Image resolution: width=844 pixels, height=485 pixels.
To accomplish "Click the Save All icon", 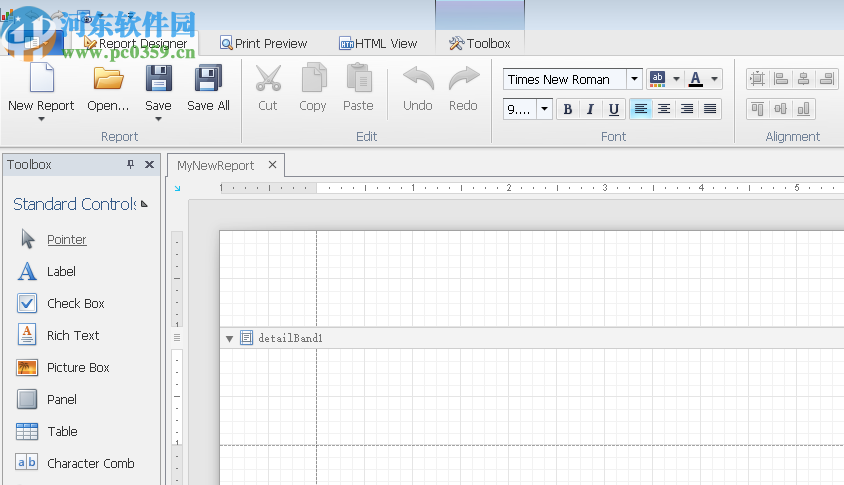I will pyautogui.click(x=208, y=78).
